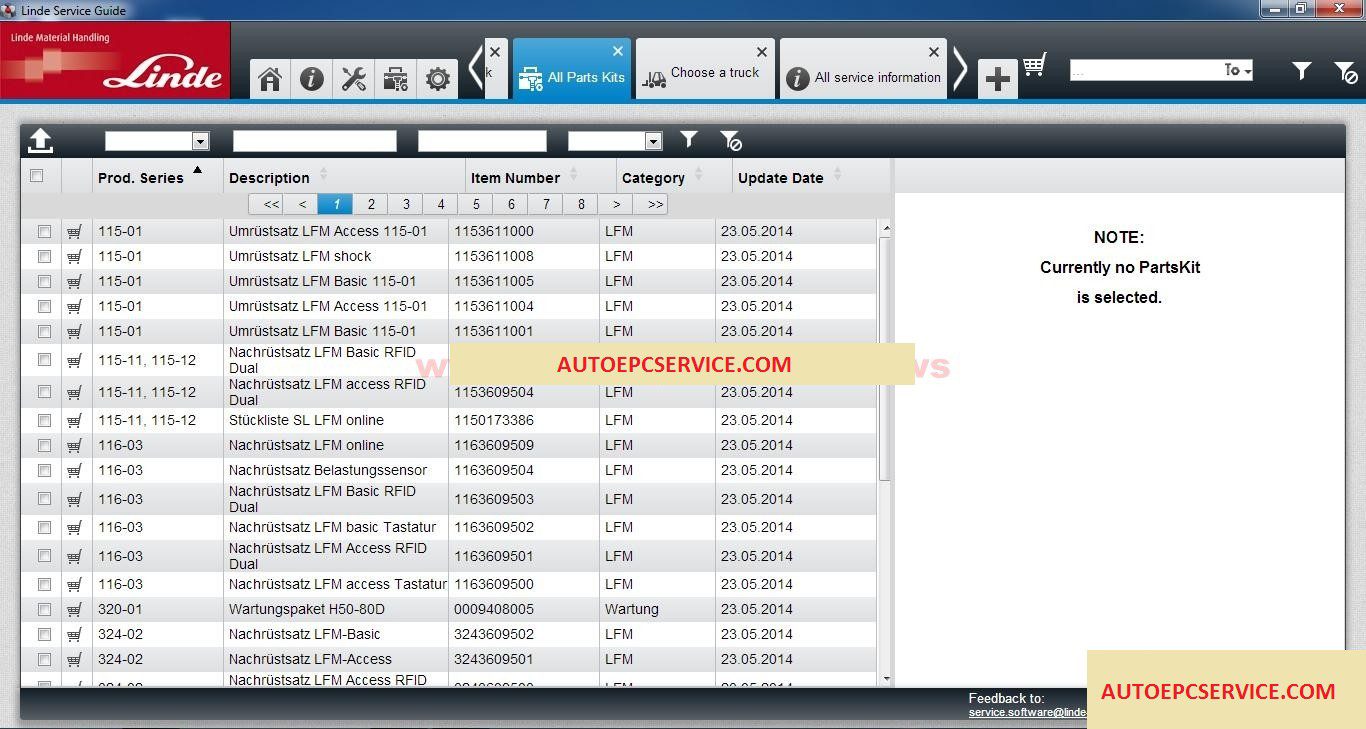Open the first dropdown in the filter bar
1366x729 pixels.
click(199, 141)
